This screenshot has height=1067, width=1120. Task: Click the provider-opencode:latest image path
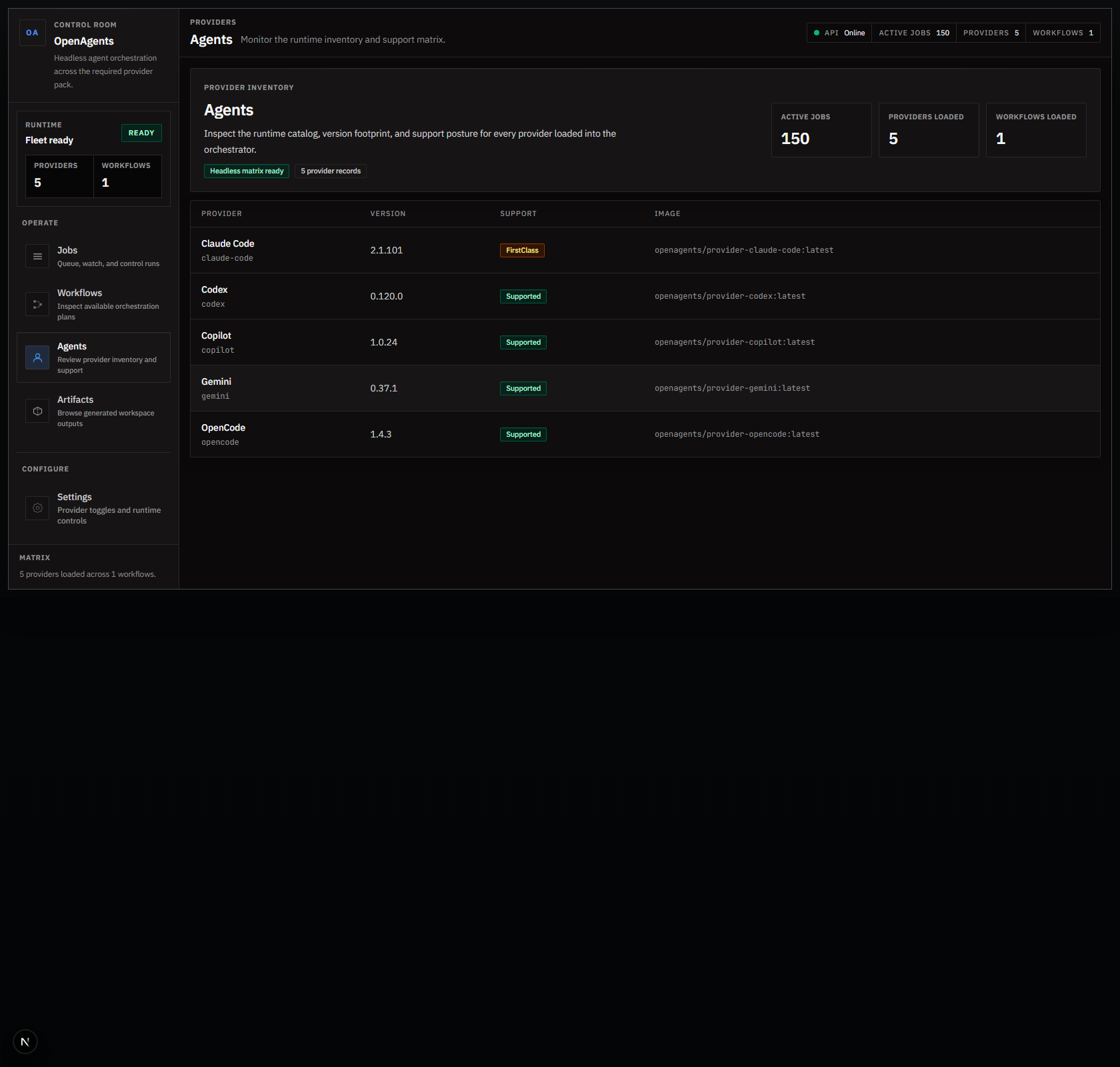pos(737,434)
